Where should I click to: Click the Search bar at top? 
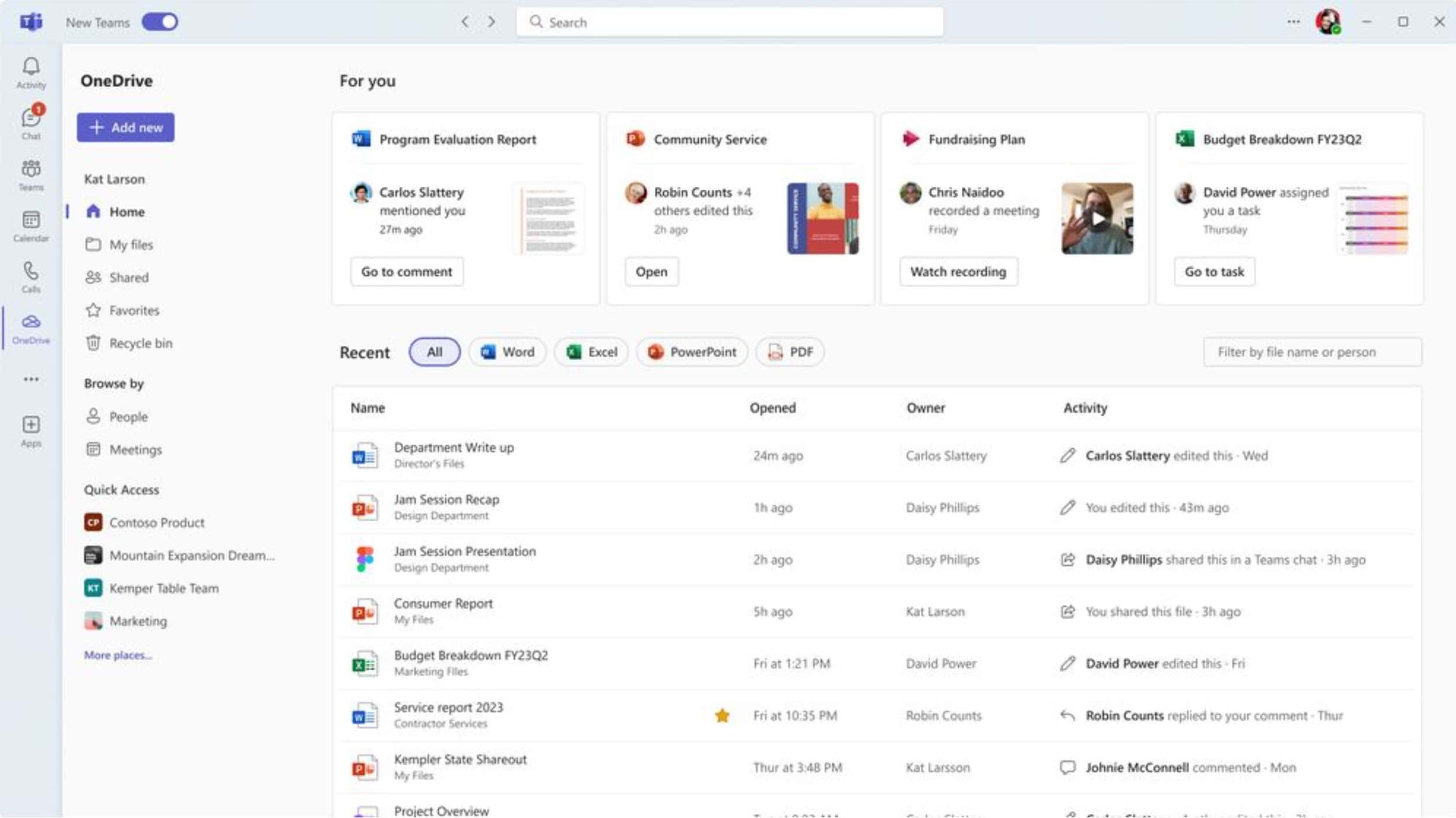(729, 22)
